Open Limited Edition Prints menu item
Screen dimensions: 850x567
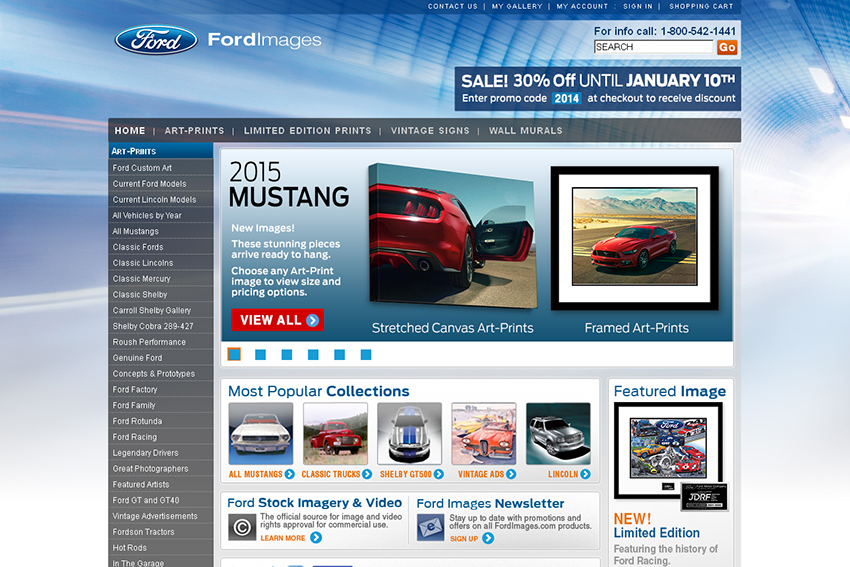[x=307, y=131]
